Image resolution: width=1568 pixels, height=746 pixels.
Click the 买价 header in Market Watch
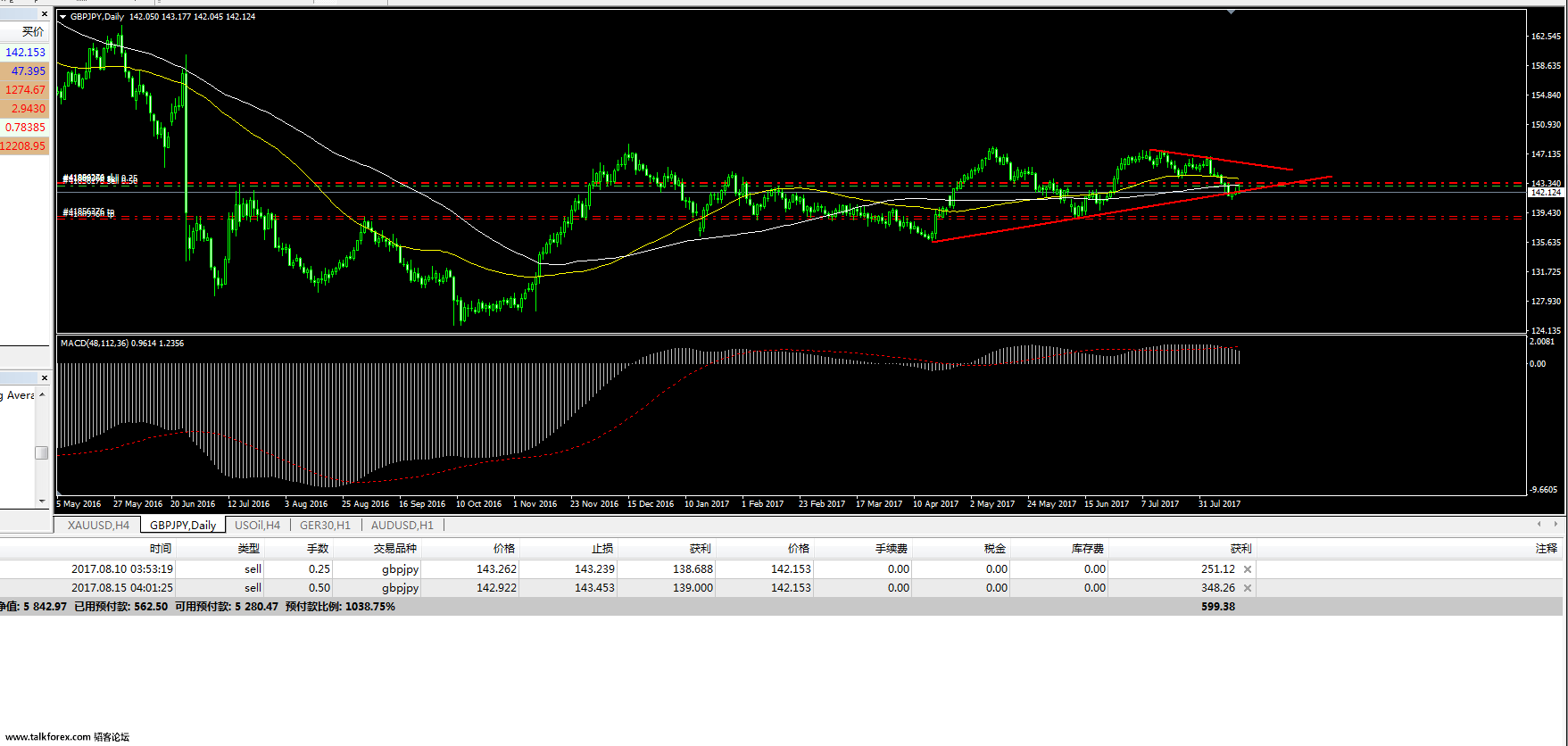[x=33, y=32]
